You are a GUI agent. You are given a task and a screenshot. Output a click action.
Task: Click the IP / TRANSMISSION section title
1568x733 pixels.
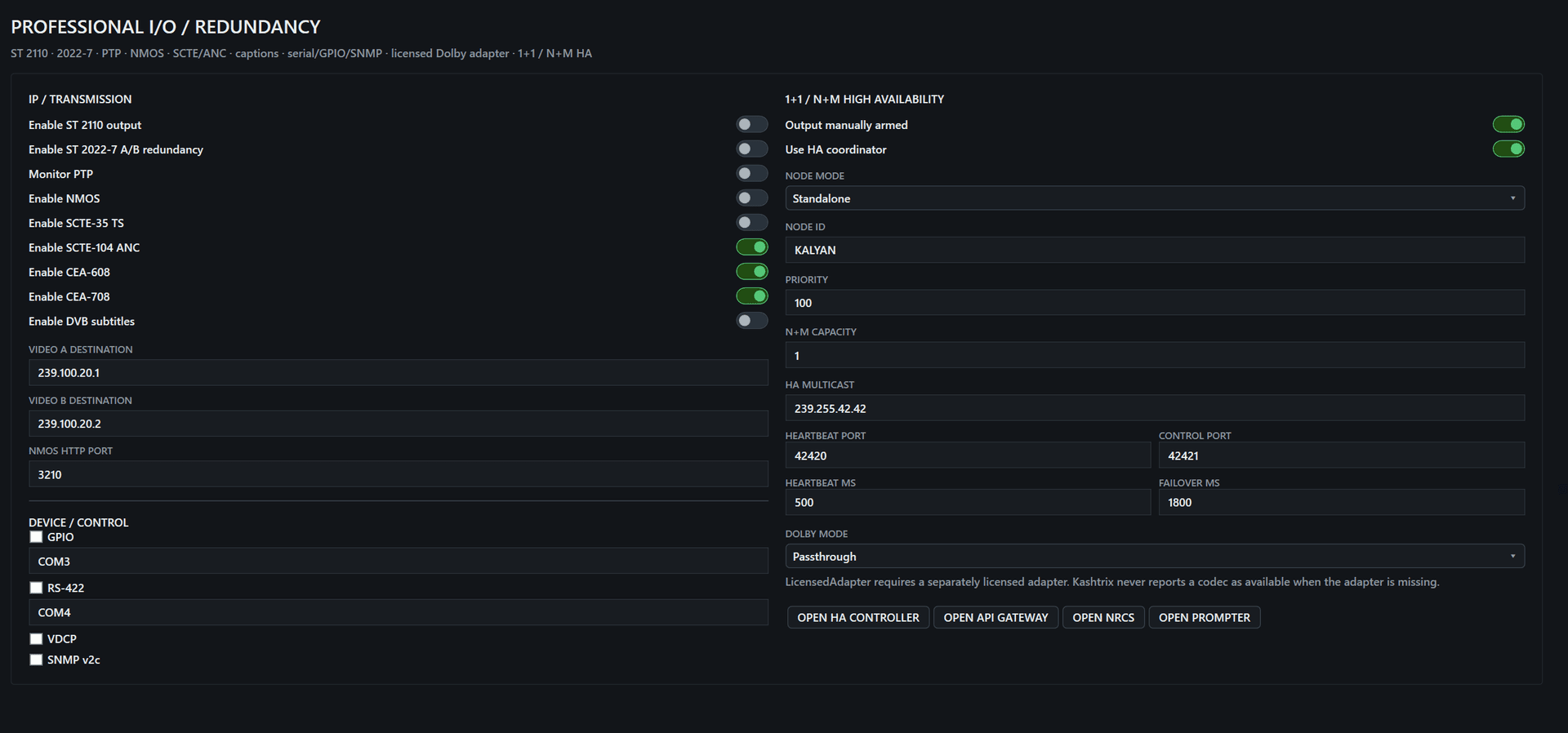tap(80, 99)
